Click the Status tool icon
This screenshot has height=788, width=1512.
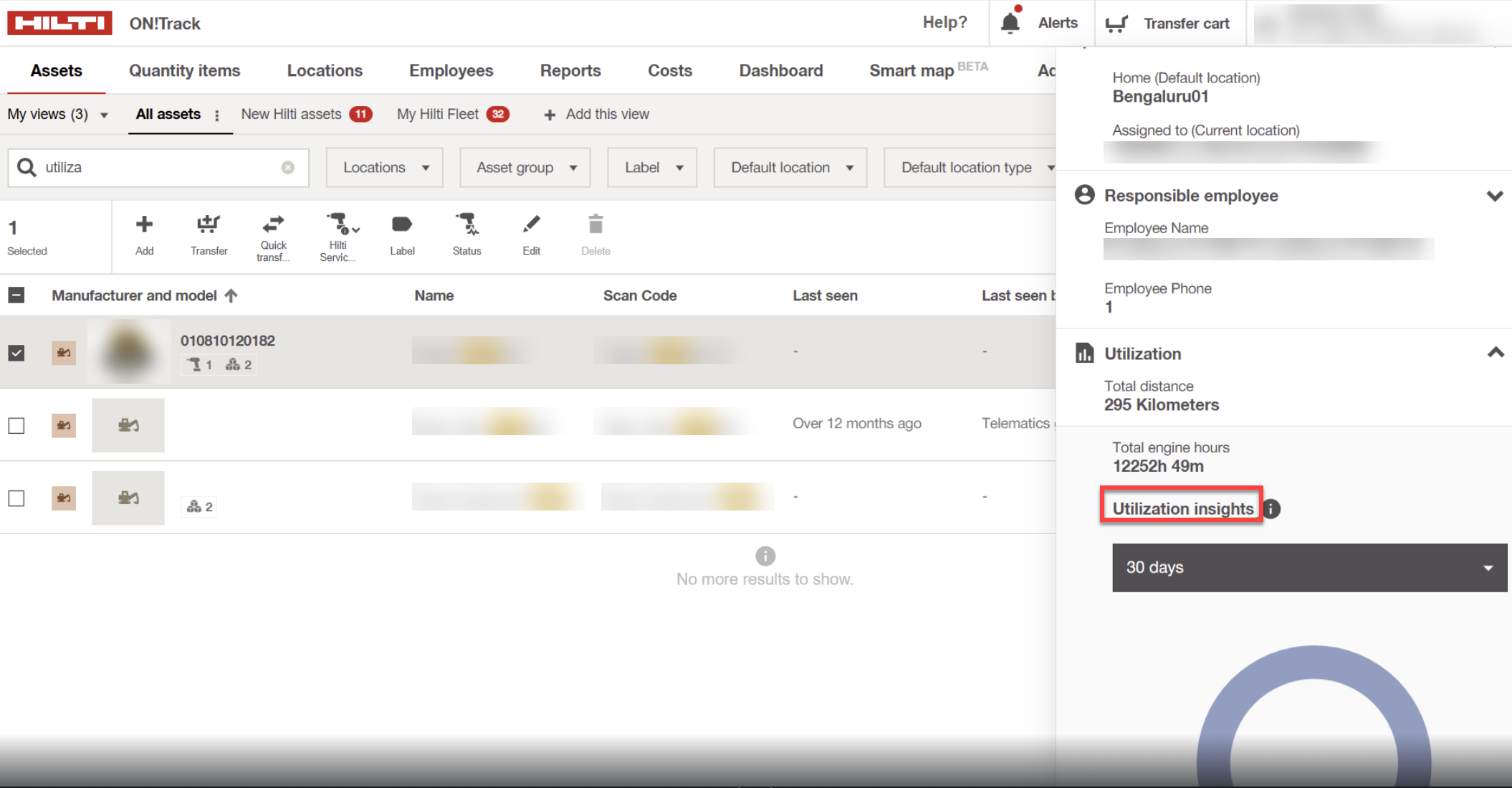(466, 224)
